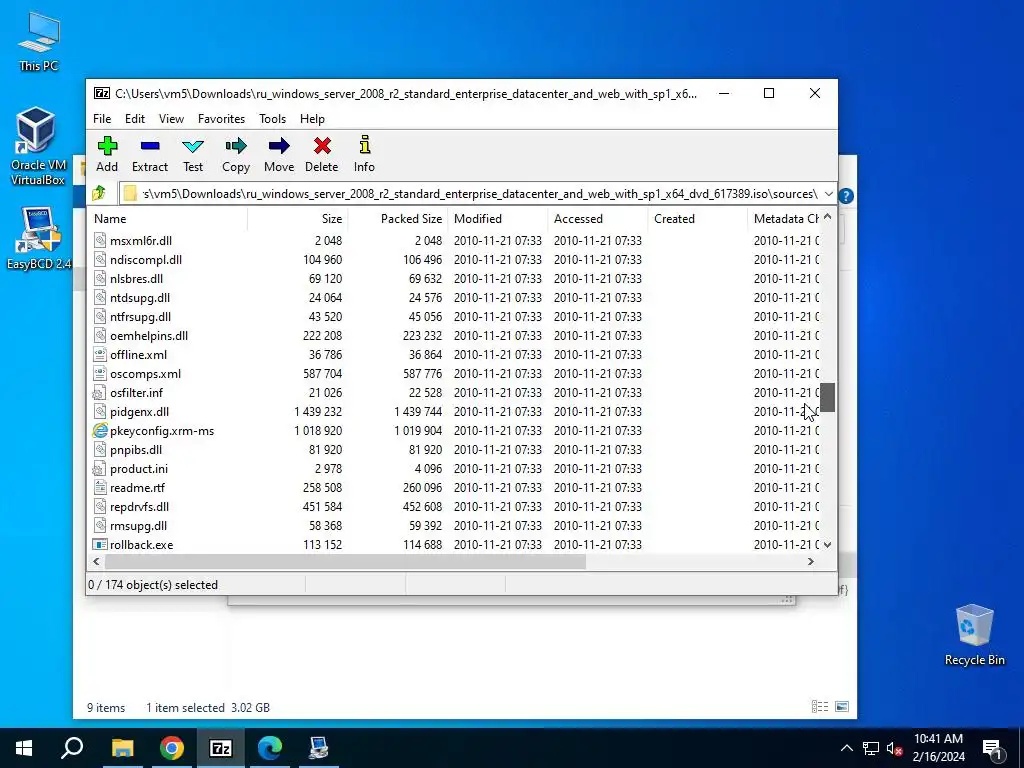Open address bar path dropdown
Viewport: 1024px width, 768px height.
(828, 193)
